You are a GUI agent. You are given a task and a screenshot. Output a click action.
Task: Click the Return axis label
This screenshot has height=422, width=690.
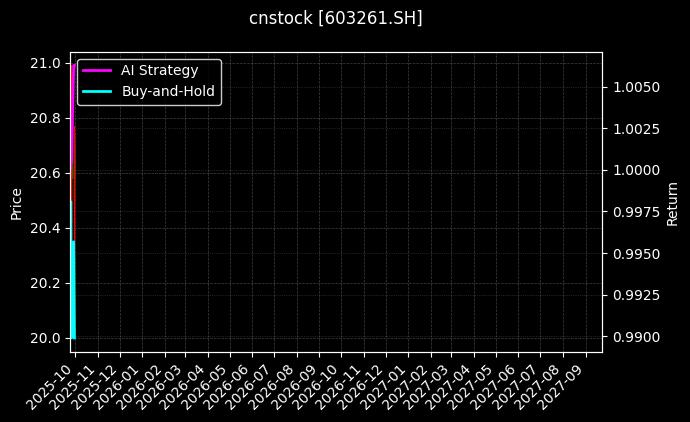[x=672, y=203]
